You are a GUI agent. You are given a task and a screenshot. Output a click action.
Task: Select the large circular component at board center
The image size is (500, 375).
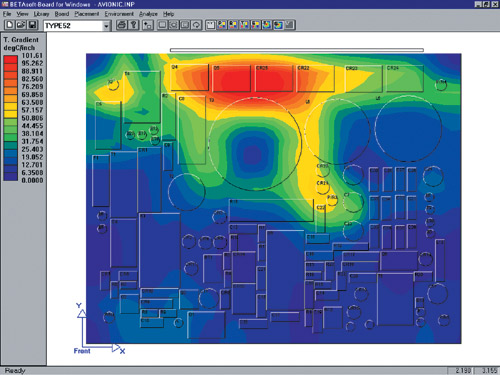(x=255, y=144)
